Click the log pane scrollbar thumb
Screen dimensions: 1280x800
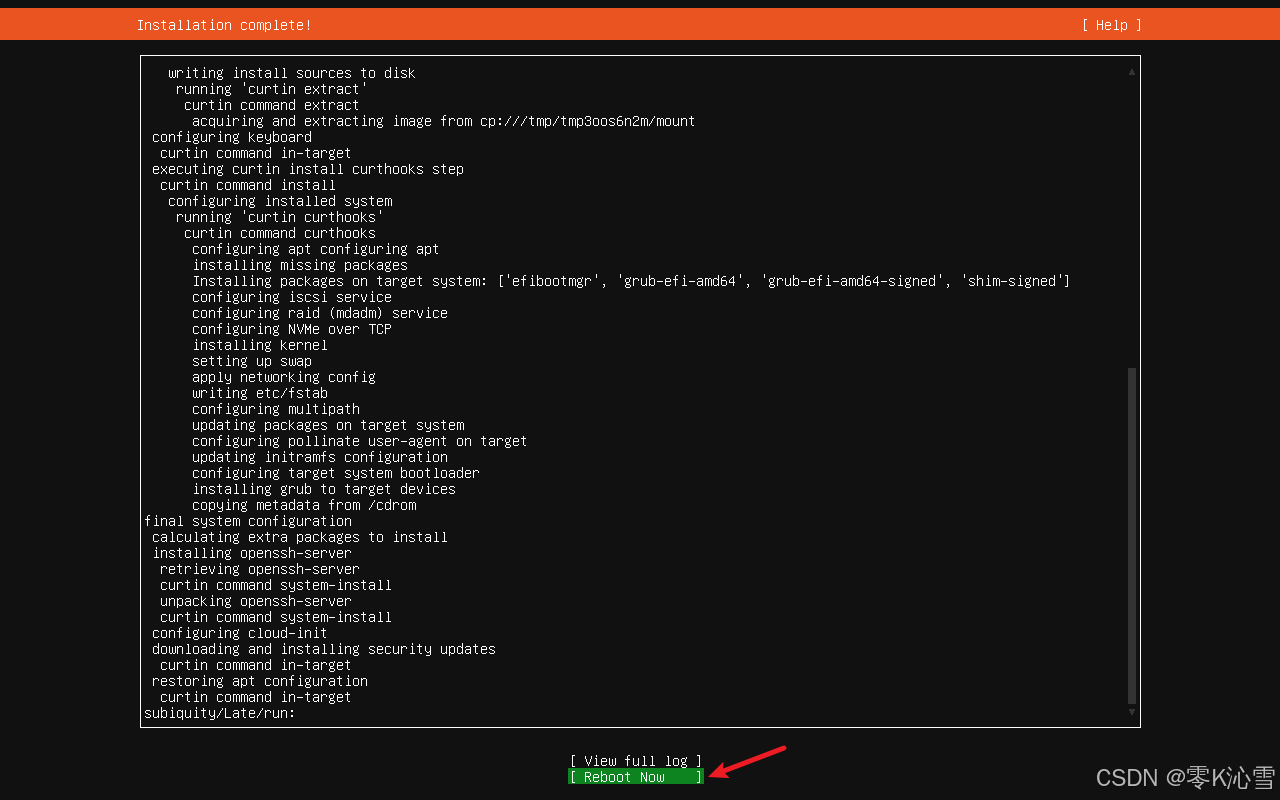(1132, 535)
